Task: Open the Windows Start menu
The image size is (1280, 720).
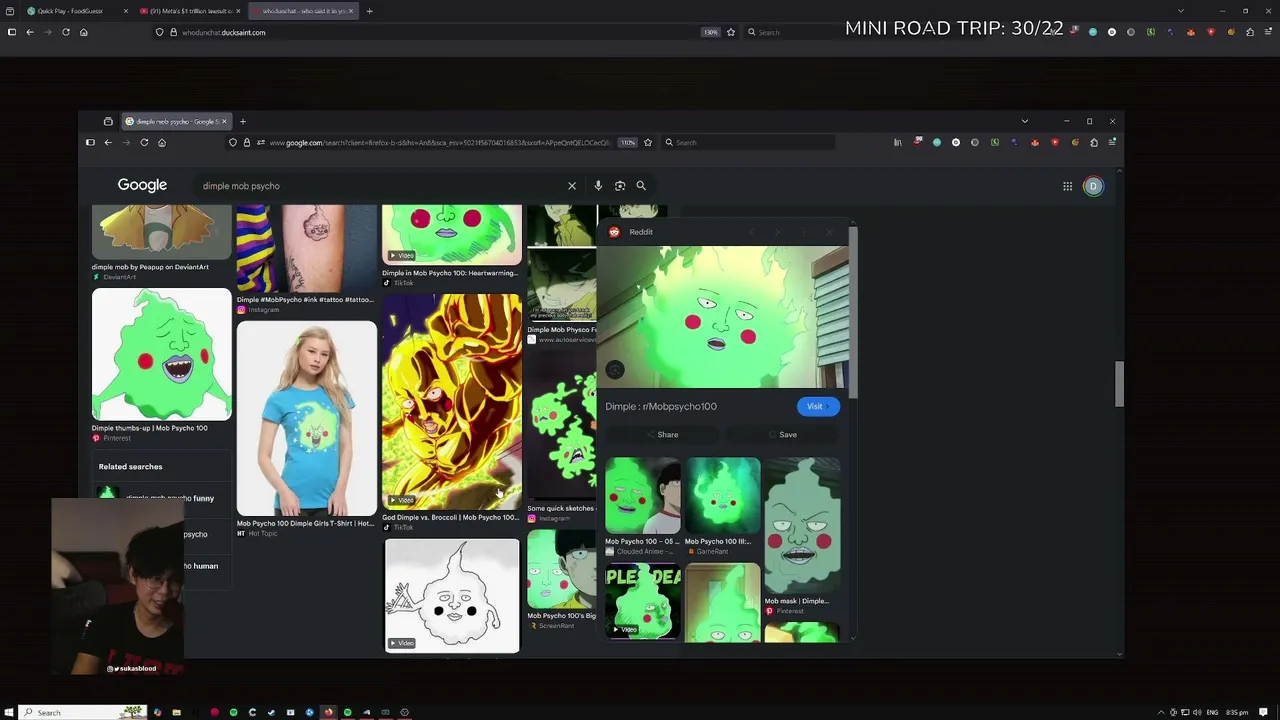Action: click(10, 713)
